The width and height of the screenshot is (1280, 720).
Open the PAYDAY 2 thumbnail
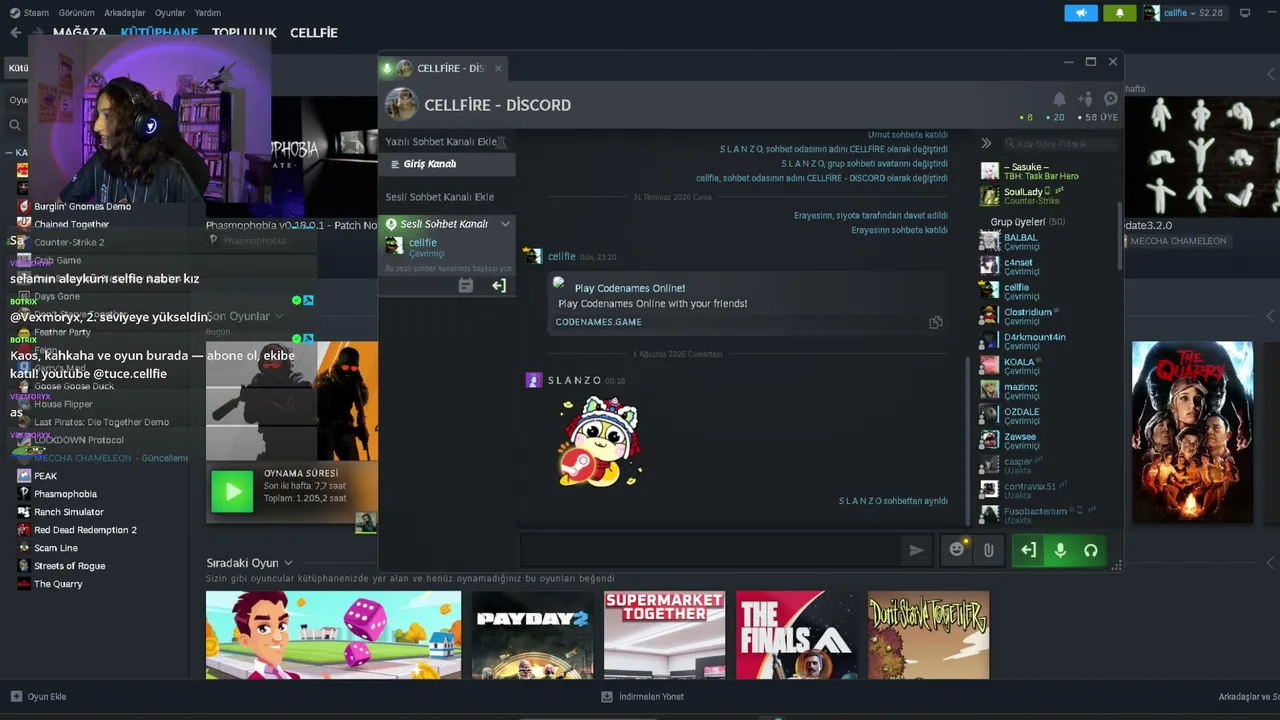coord(532,635)
